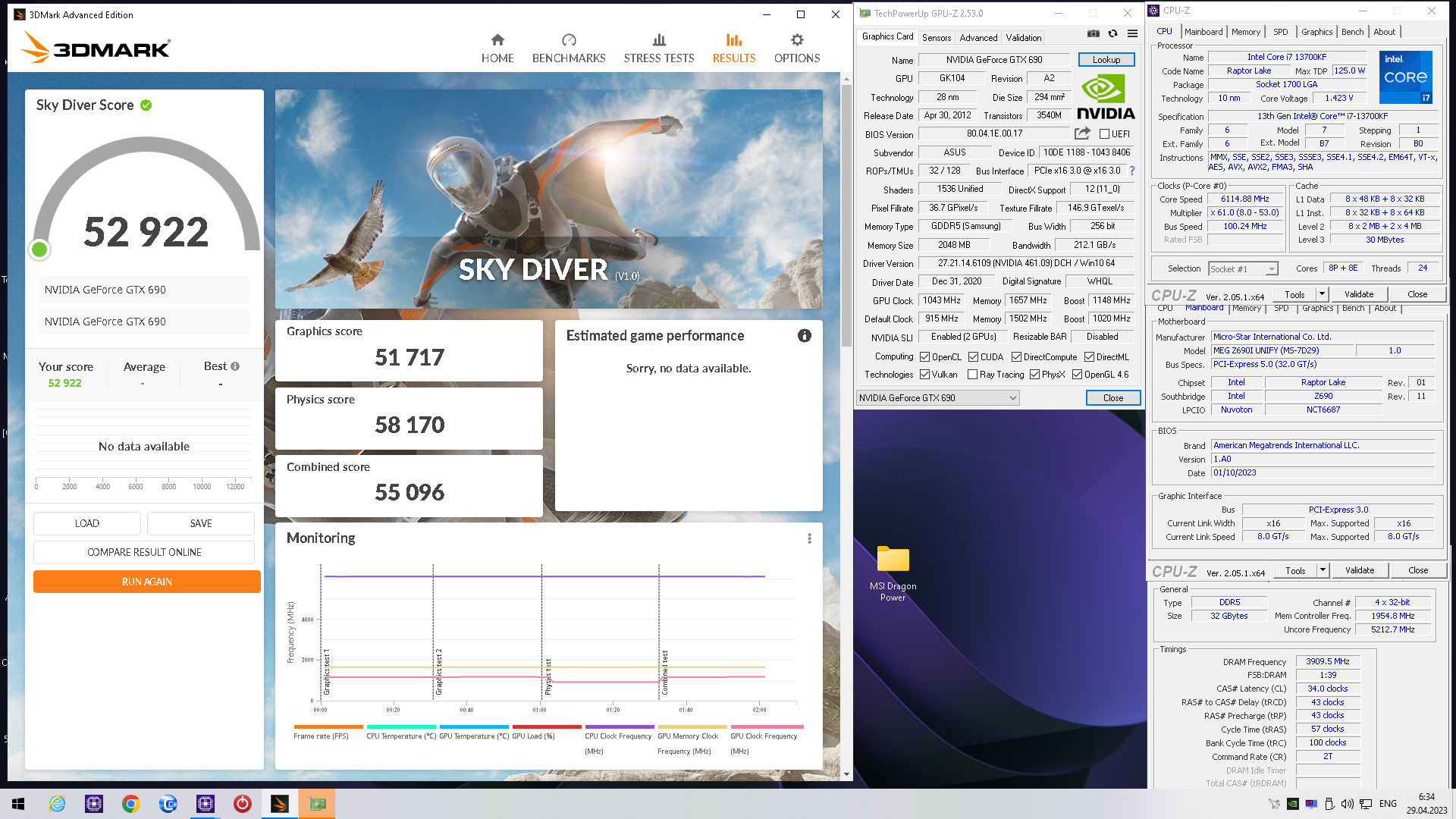Open the Home section in 3DMark

tap(497, 49)
